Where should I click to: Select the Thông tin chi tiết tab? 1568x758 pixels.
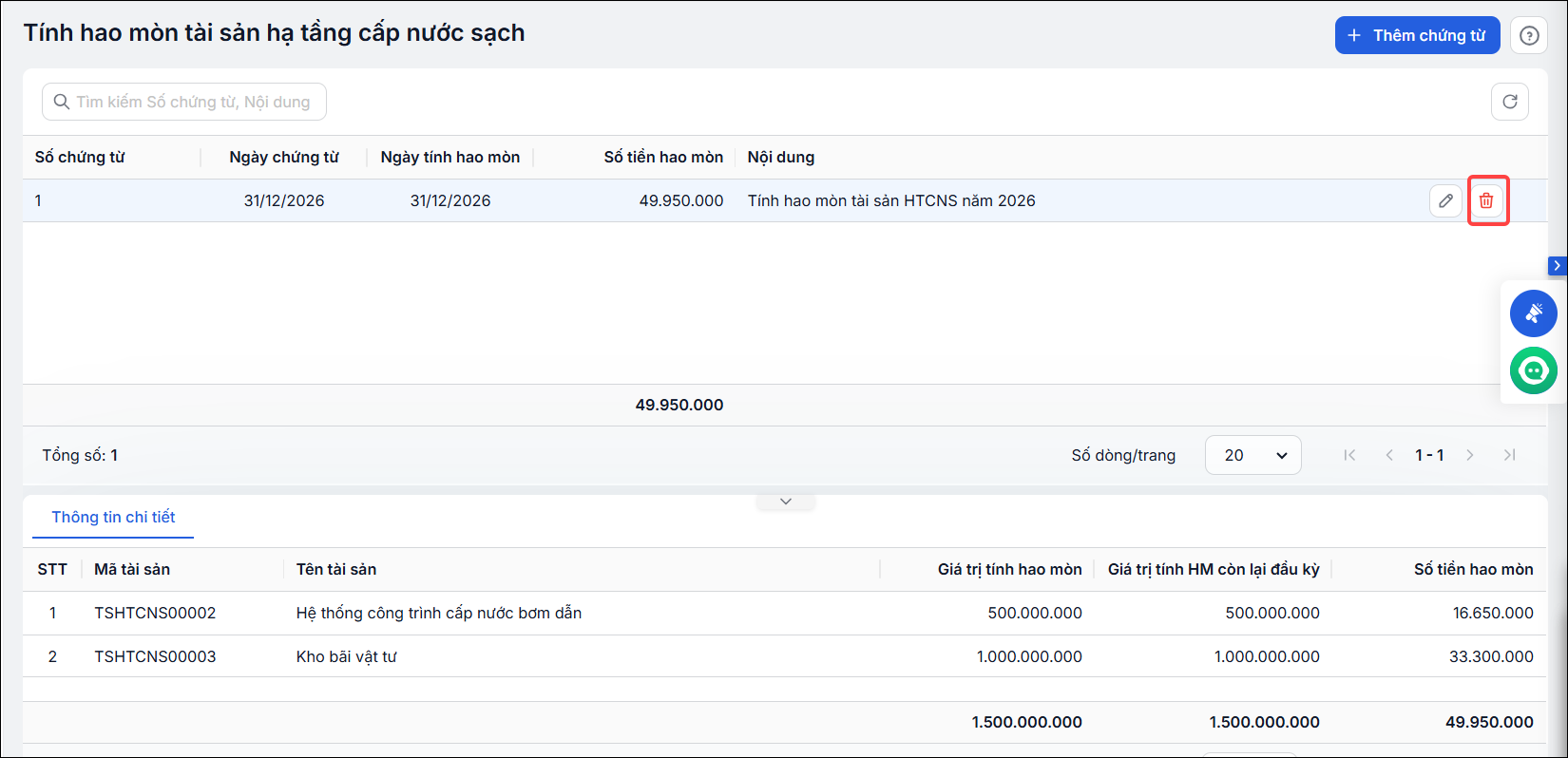click(x=113, y=517)
